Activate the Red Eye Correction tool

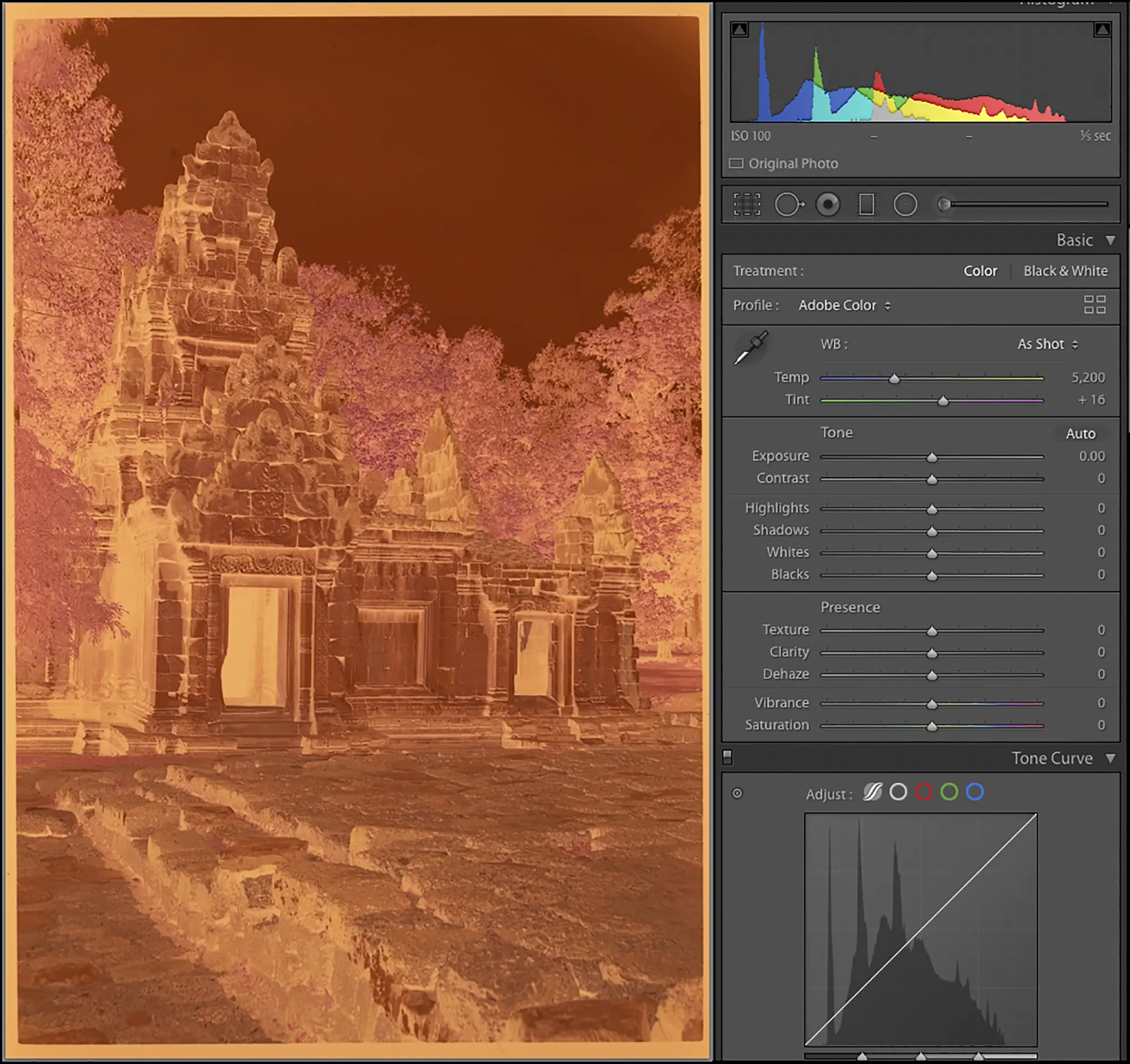coord(828,204)
